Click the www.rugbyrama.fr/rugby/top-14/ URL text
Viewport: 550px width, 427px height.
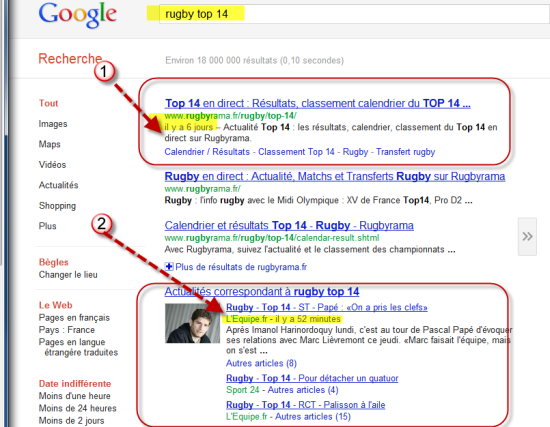coord(230,116)
